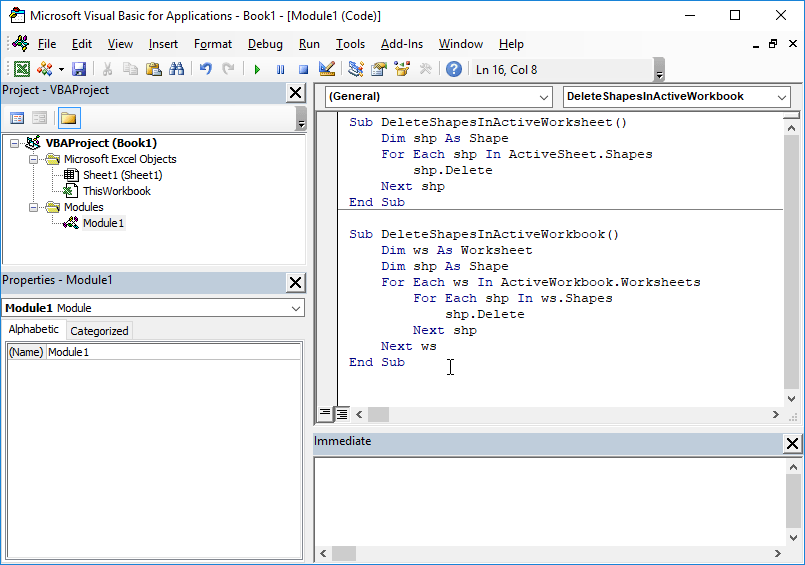
Task: Open the Tools menu
Action: pos(350,44)
